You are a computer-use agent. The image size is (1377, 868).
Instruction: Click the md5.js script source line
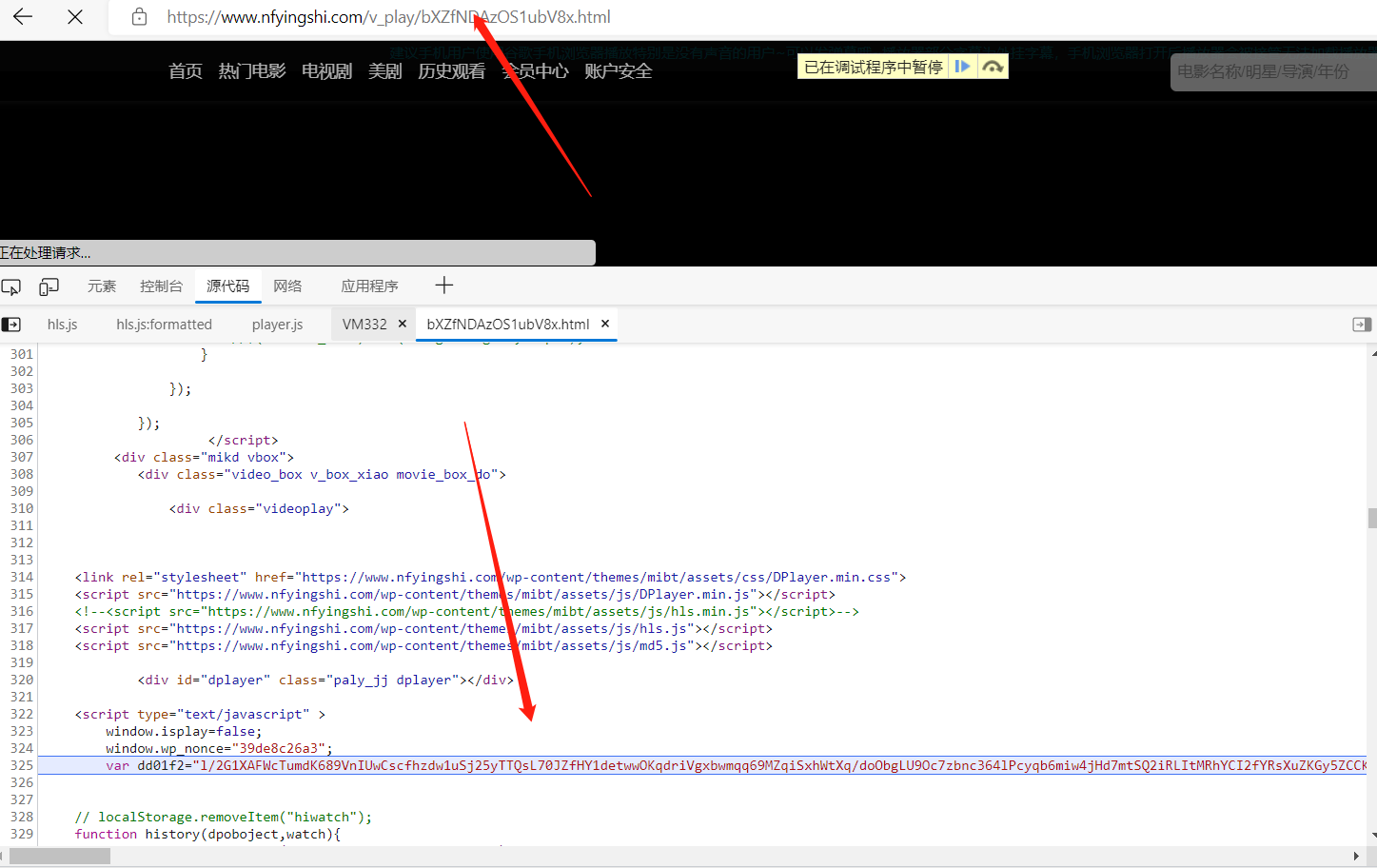[x=424, y=645]
